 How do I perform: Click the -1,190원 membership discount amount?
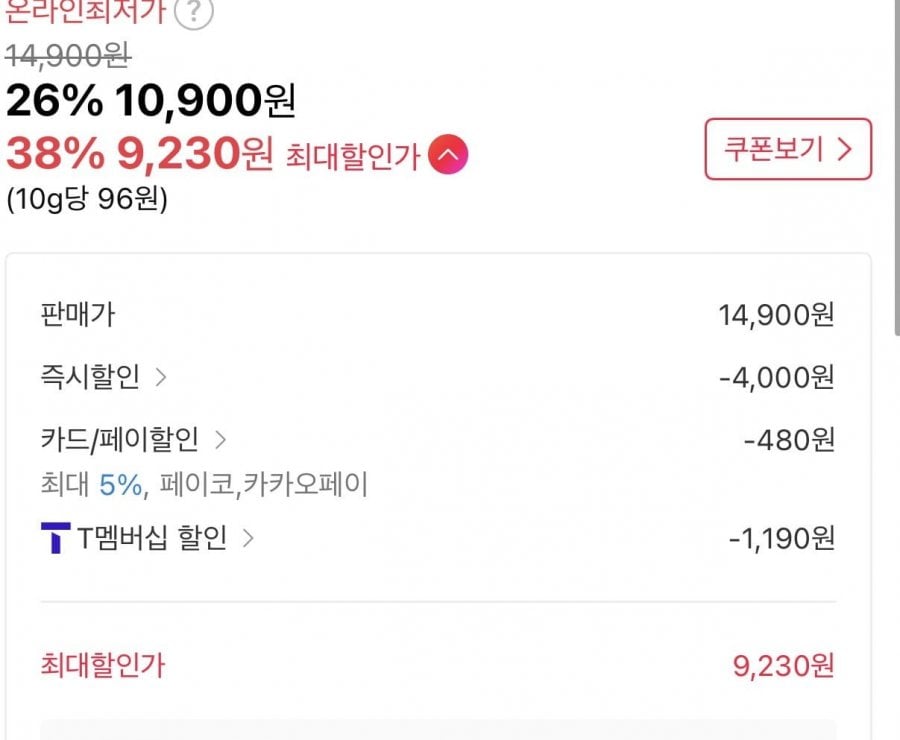point(781,538)
